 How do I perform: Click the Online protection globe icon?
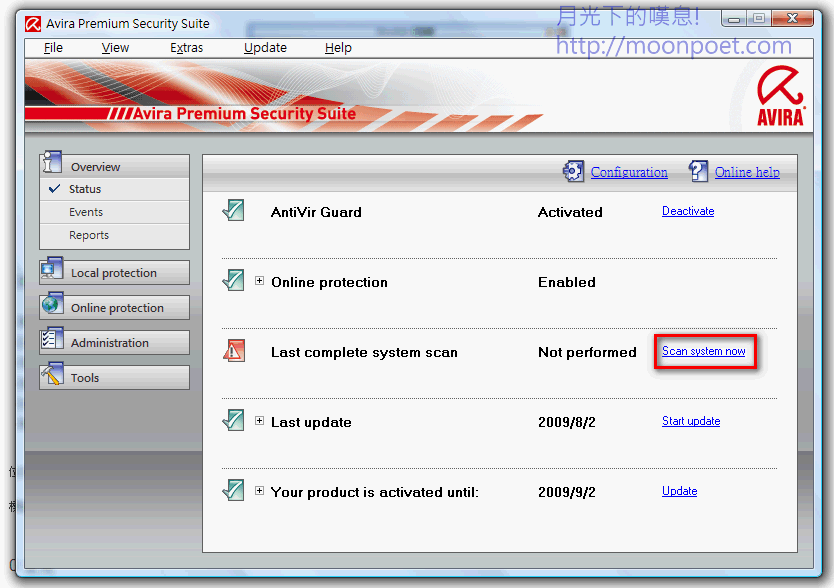point(52,306)
